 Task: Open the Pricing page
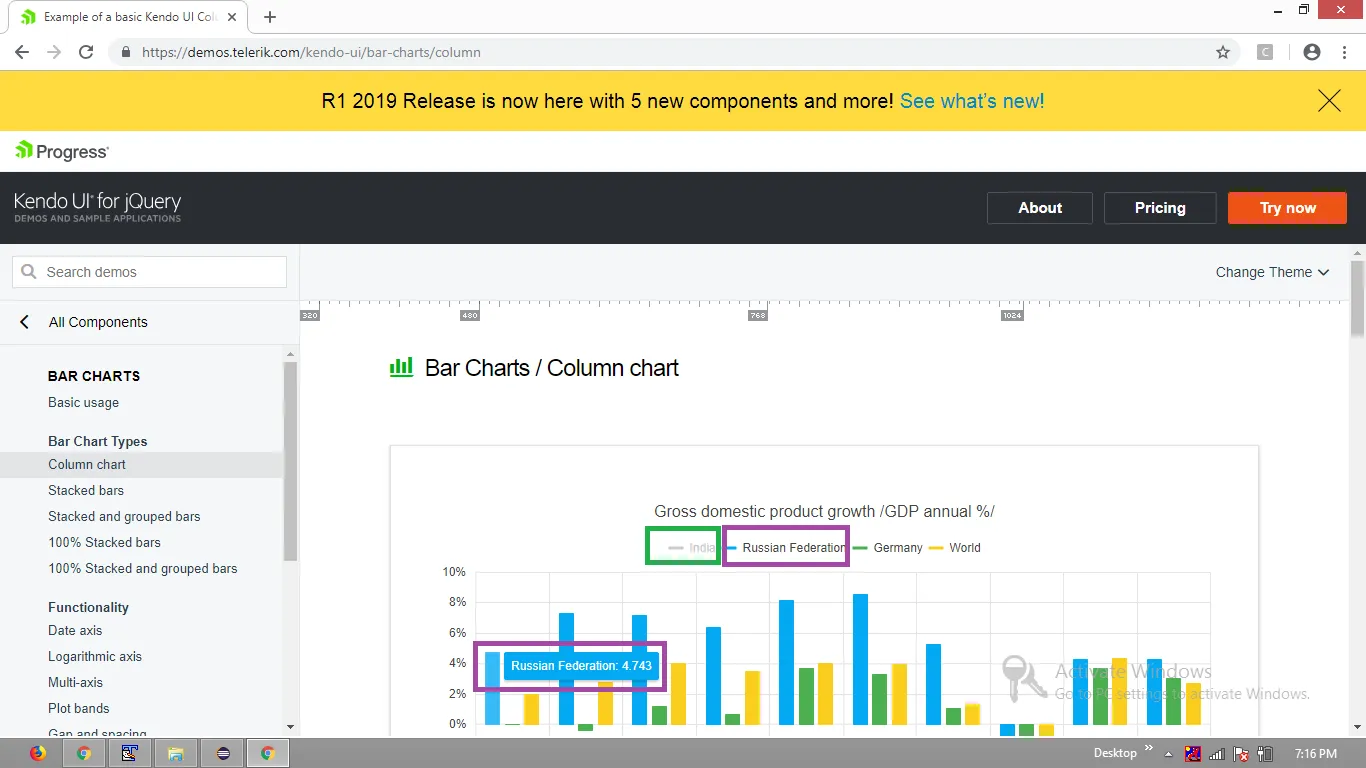1160,208
